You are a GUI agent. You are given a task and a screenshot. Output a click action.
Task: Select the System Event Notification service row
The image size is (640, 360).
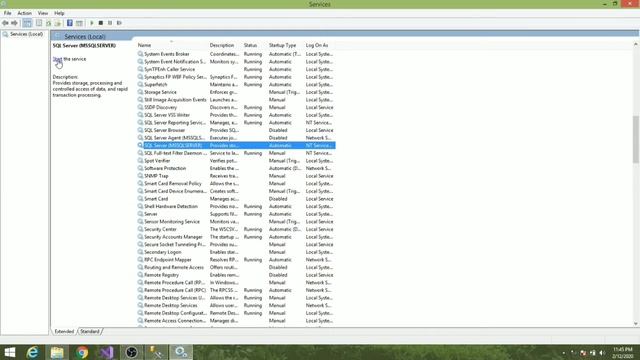click(236, 62)
